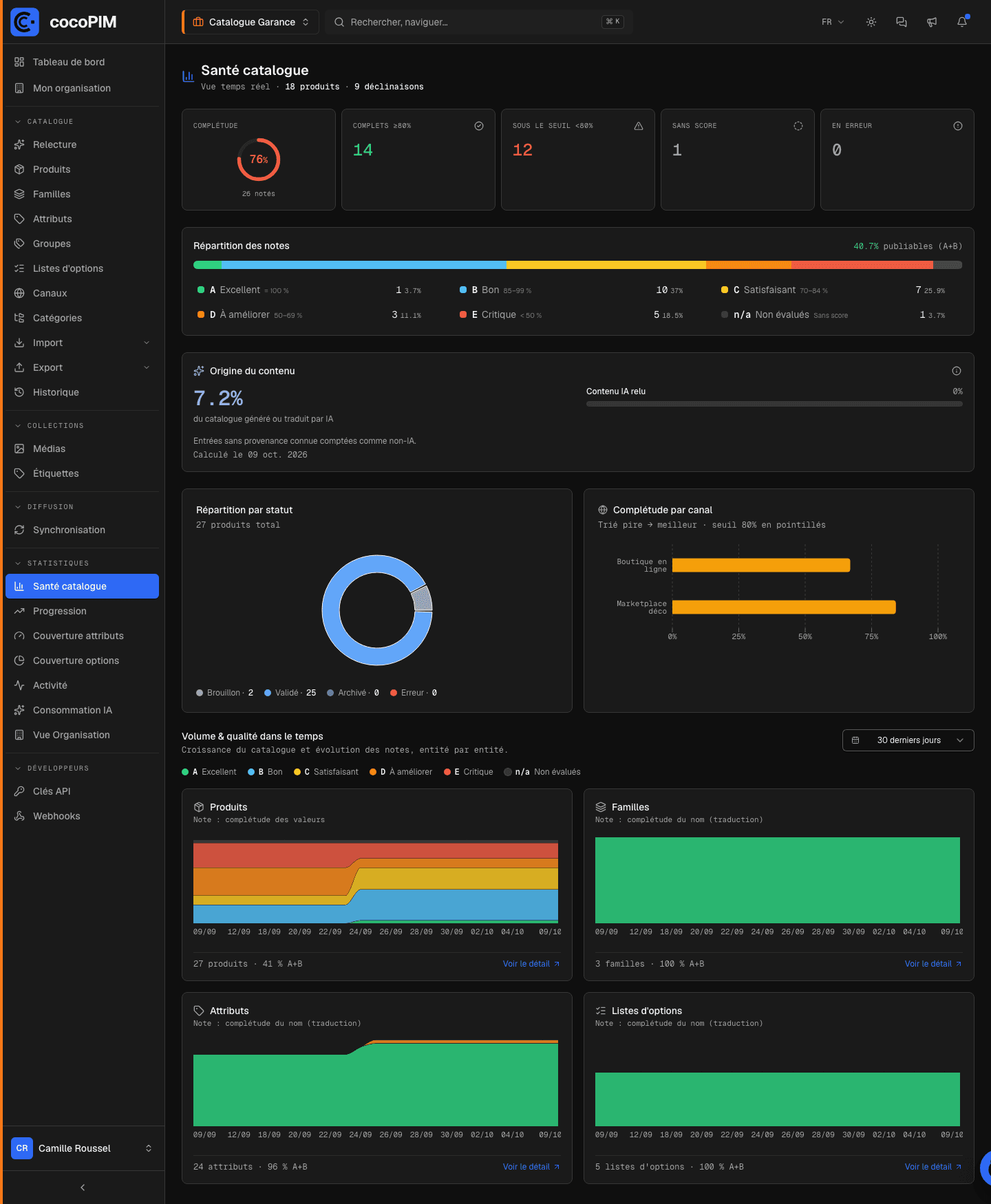
Task: Click the cocoPIM logo icon
Action: (x=25, y=22)
